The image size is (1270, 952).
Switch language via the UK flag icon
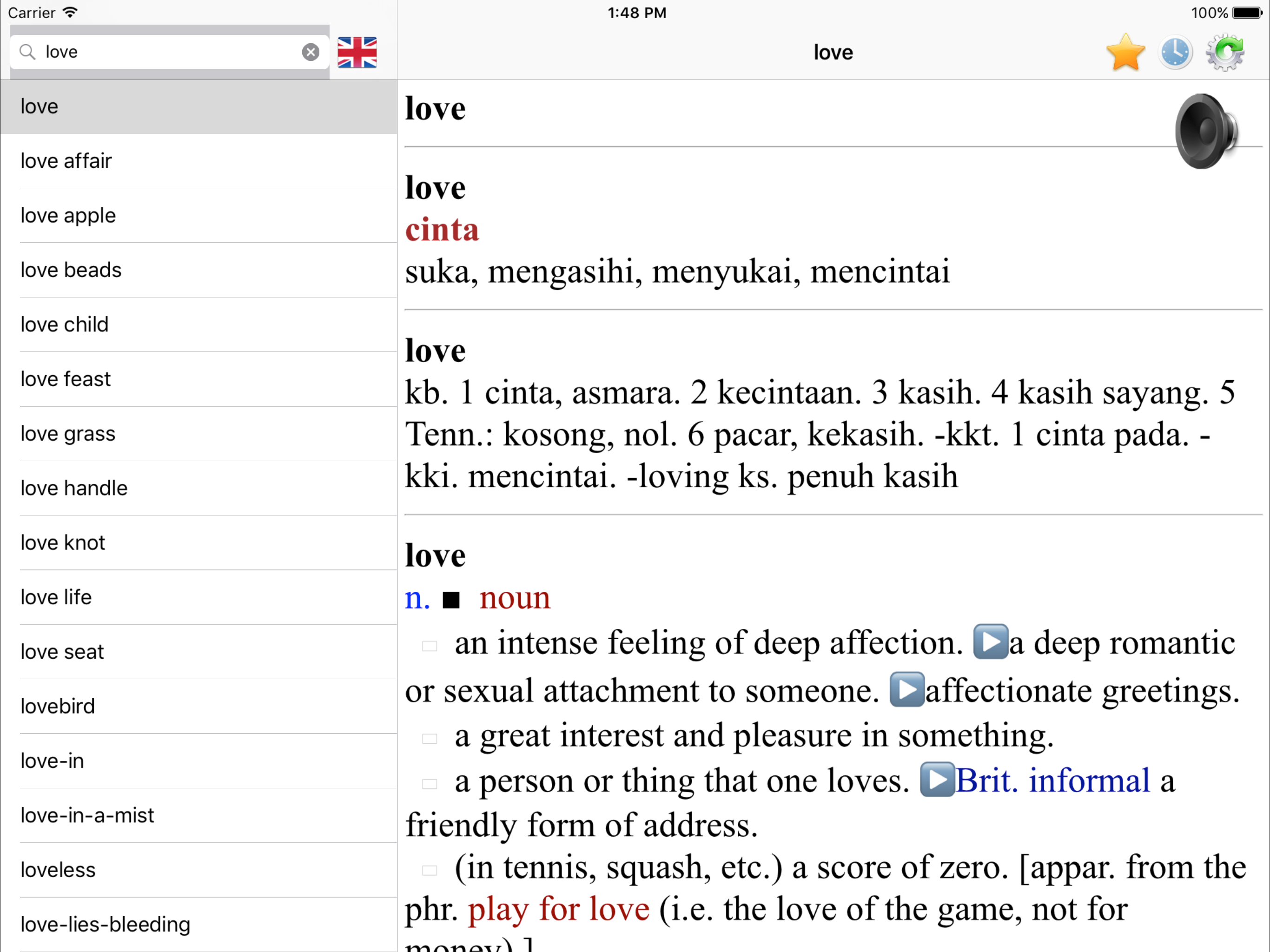(357, 52)
